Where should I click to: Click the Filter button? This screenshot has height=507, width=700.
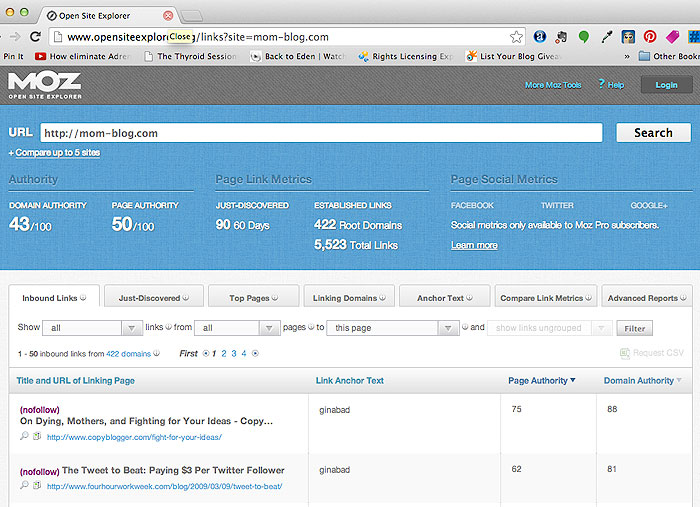(x=634, y=328)
